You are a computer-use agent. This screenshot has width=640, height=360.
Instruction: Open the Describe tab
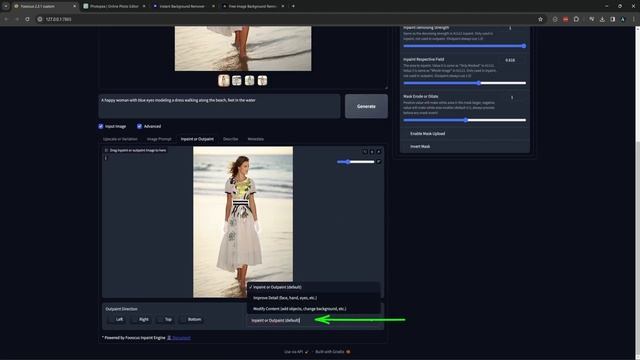[231, 139]
